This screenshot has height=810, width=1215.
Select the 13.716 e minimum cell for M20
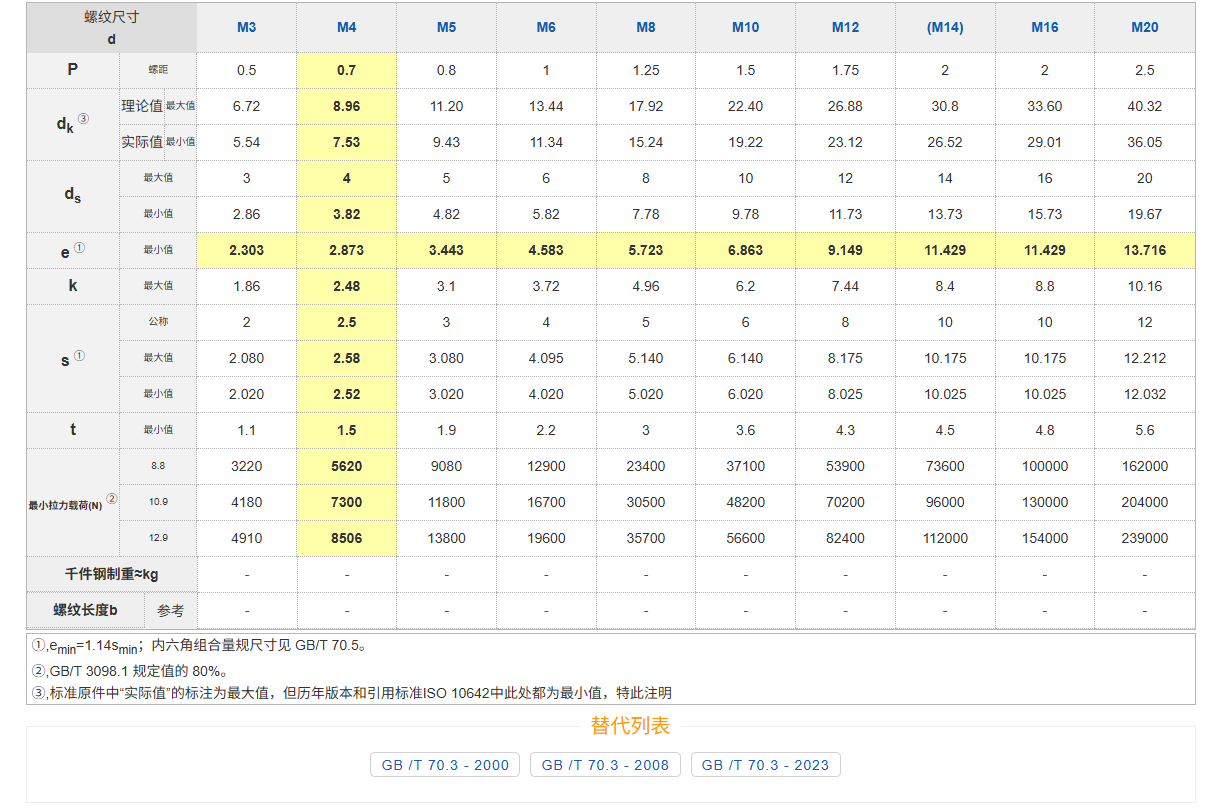coord(1144,250)
